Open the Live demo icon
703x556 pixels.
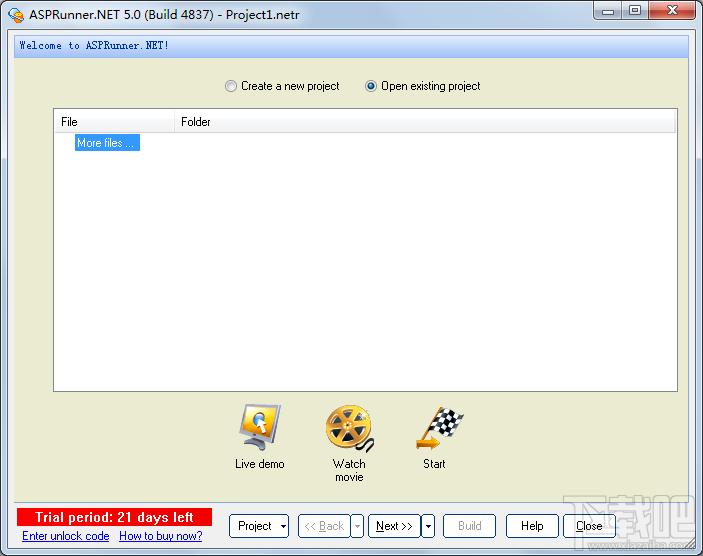260,427
